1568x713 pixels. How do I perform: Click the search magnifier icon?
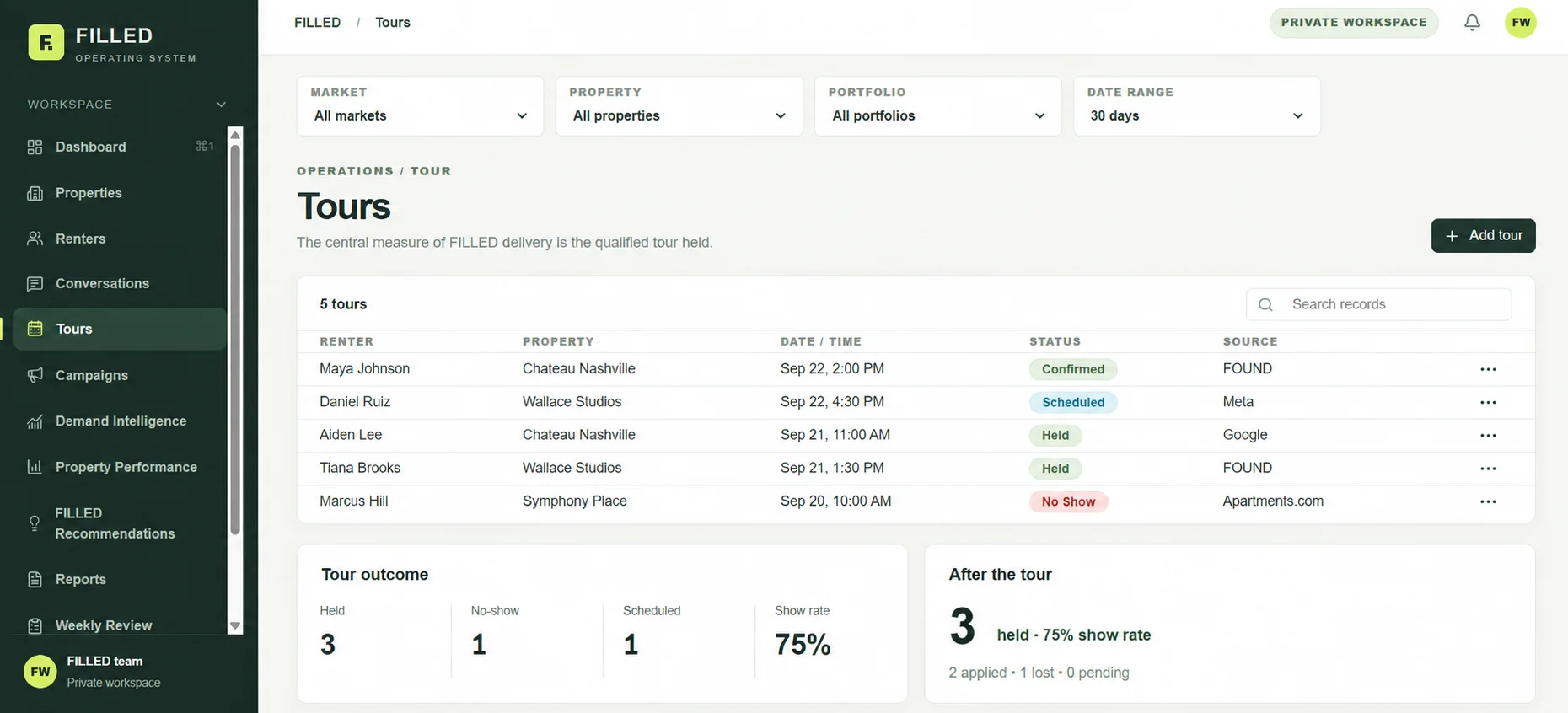1265,304
